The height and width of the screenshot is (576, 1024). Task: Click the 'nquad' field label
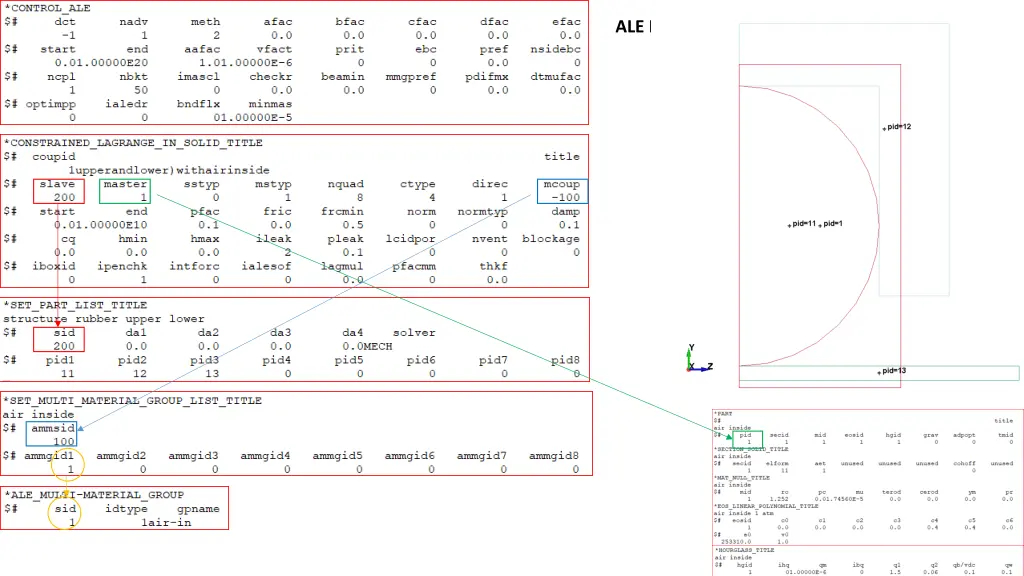(x=345, y=184)
